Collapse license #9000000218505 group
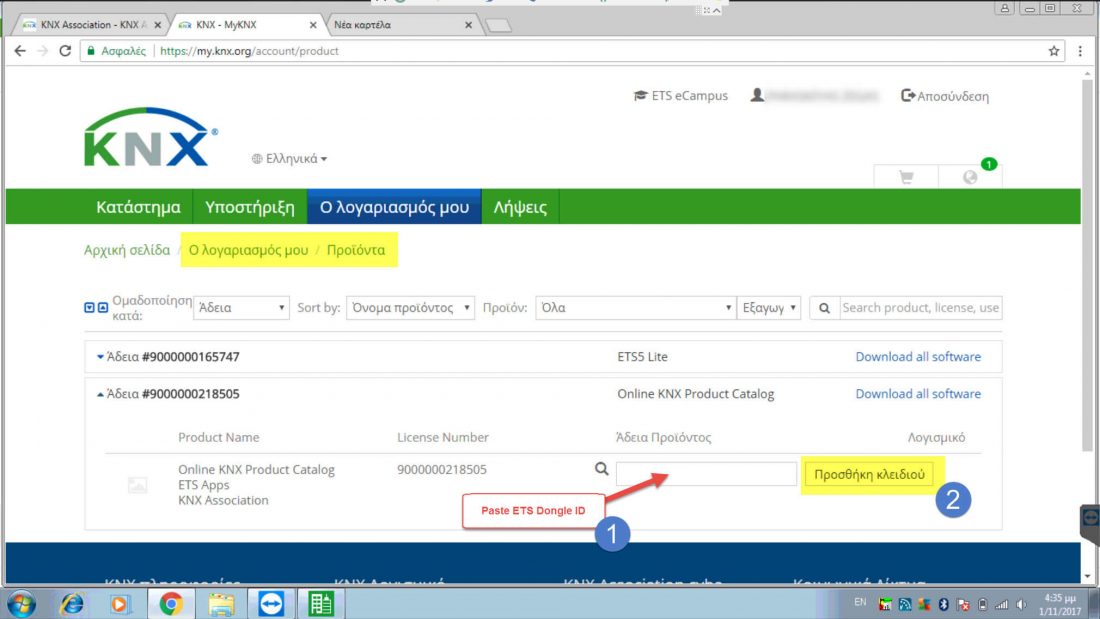 tap(100, 394)
